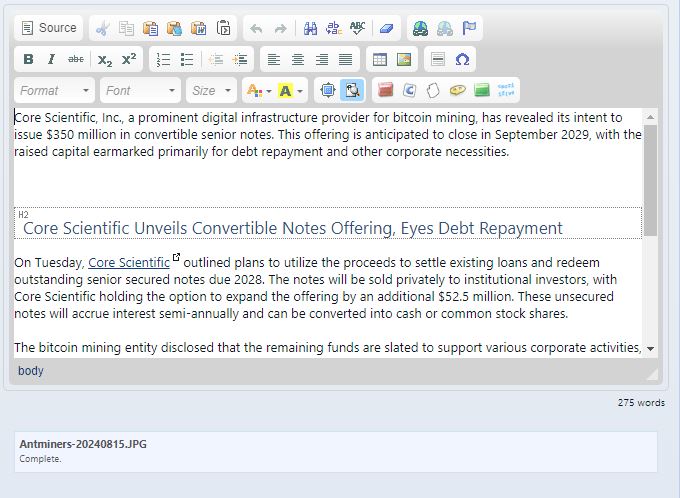Click the Core Scientific hyperlink

click(x=129, y=263)
